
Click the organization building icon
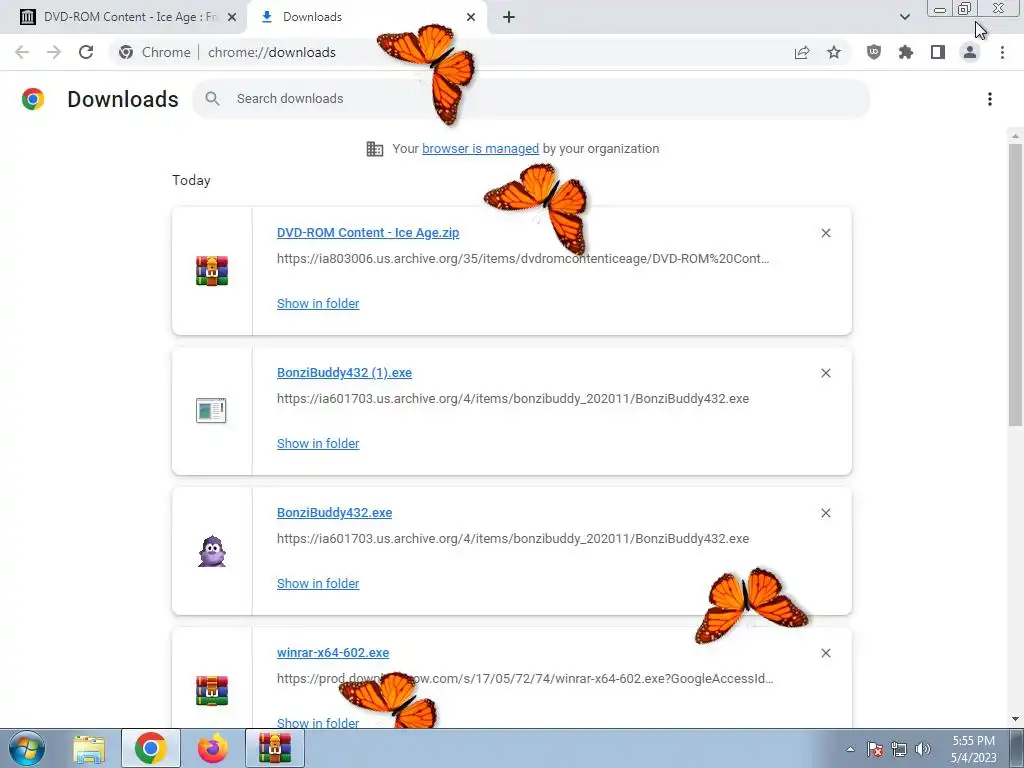[375, 149]
